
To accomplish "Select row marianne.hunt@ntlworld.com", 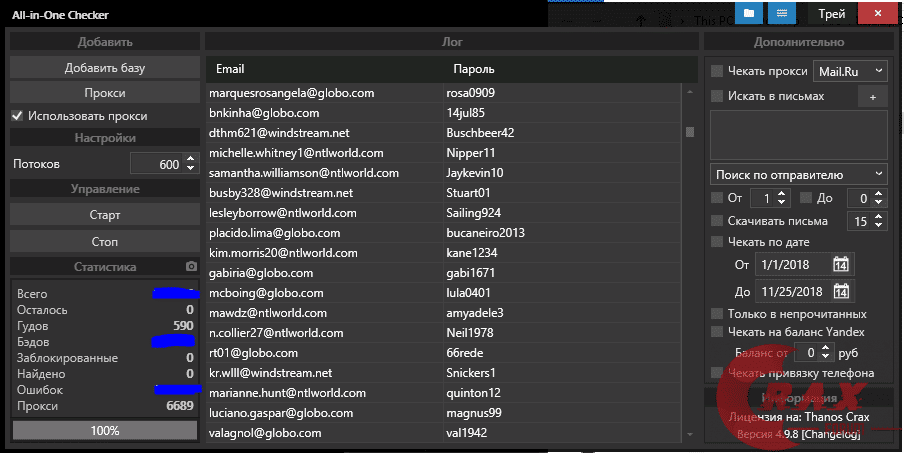I will [x=443, y=392].
